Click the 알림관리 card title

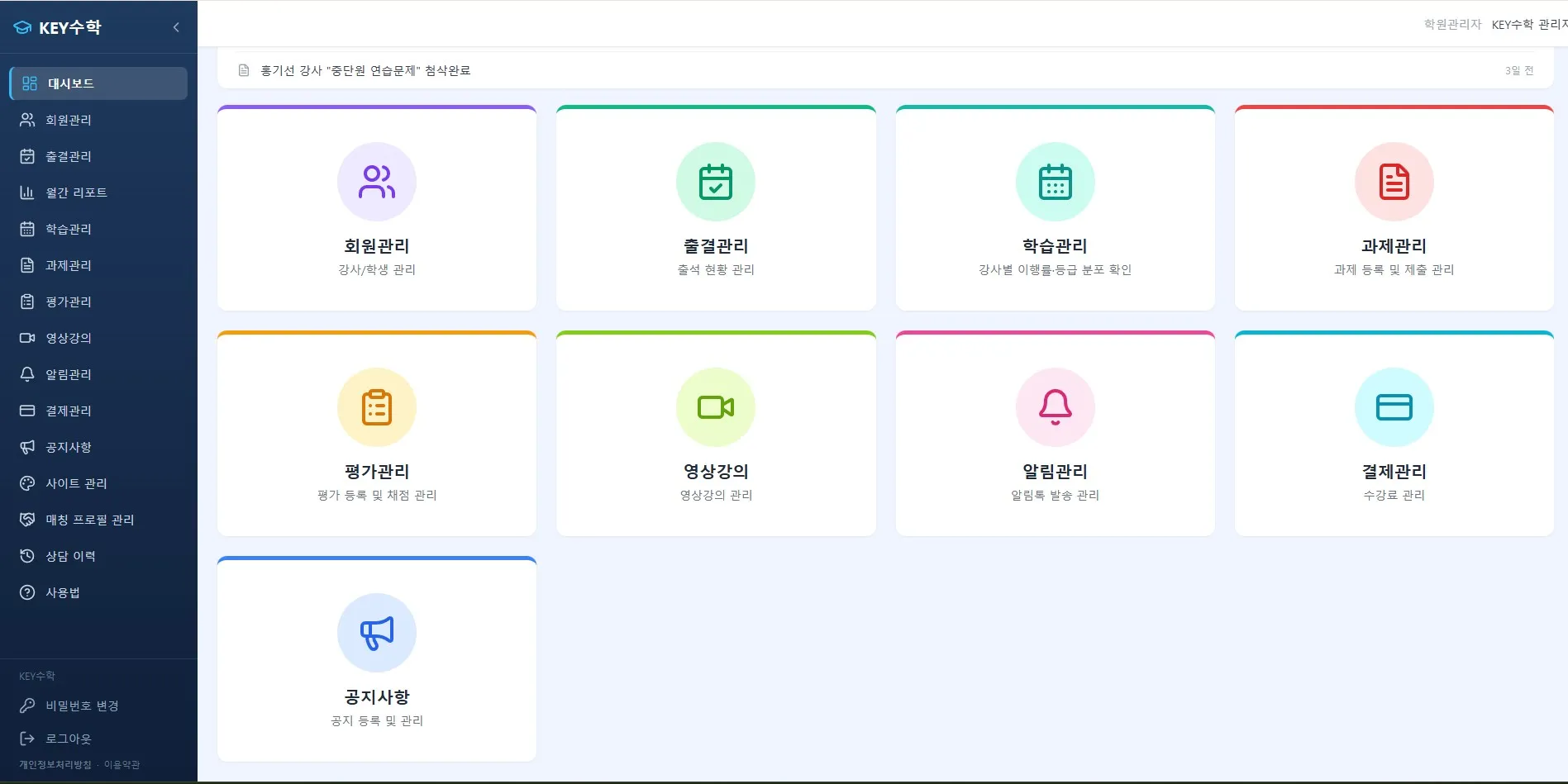click(1056, 472)
